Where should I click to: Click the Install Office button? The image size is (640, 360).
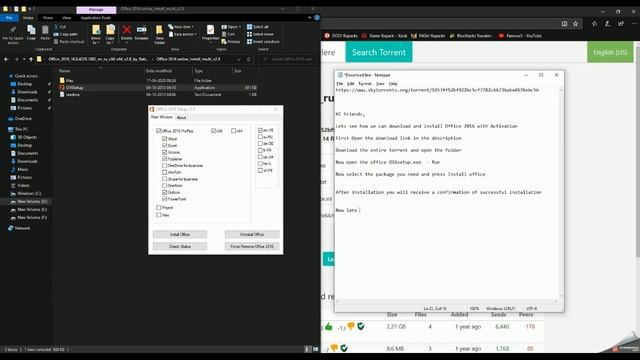(x=180, y=234)
